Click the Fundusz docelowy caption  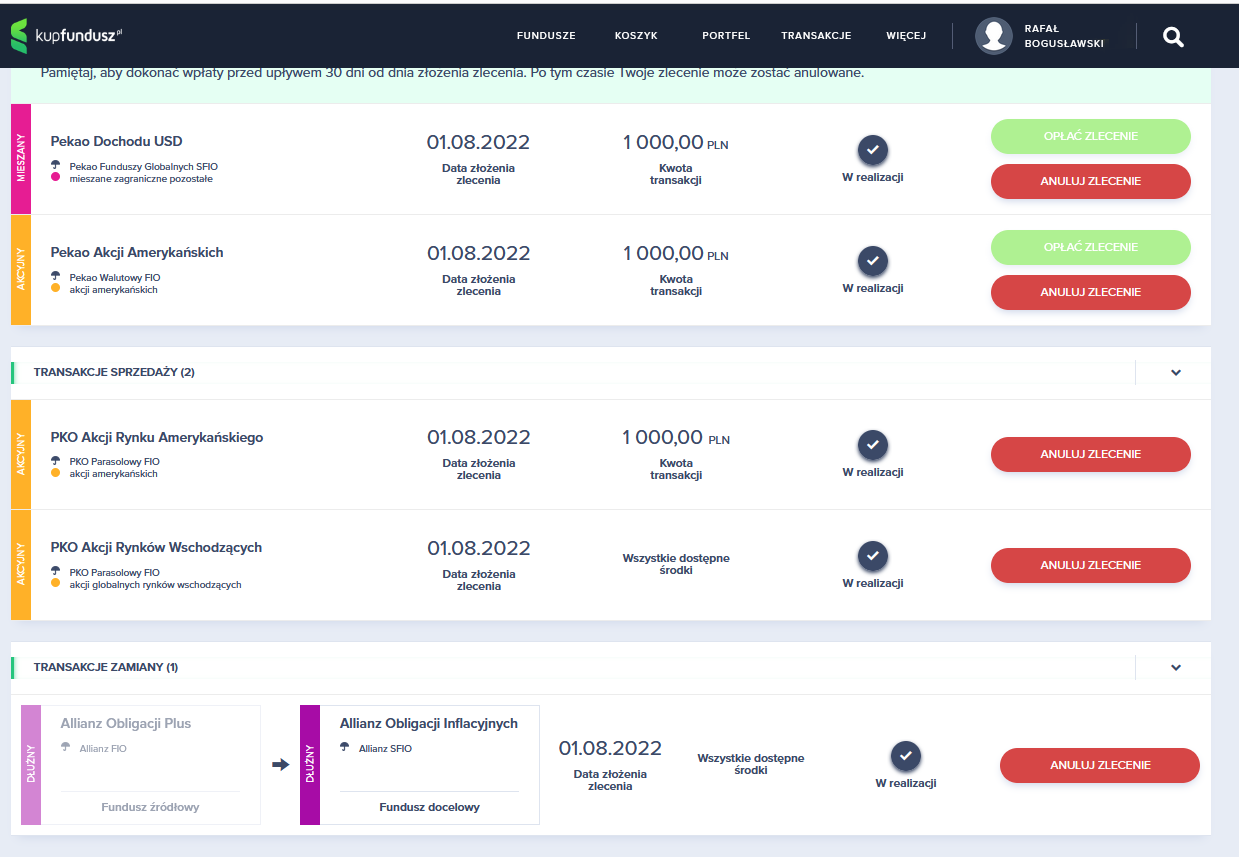[429, 807]
